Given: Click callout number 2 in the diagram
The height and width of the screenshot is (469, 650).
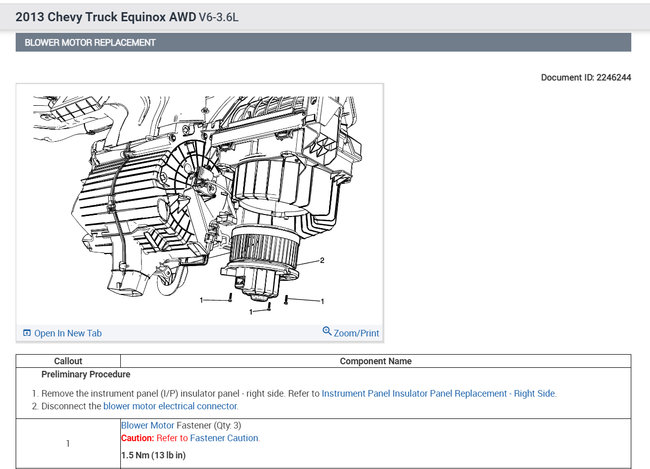Looking at the screenshot, I should click(322, 261).
